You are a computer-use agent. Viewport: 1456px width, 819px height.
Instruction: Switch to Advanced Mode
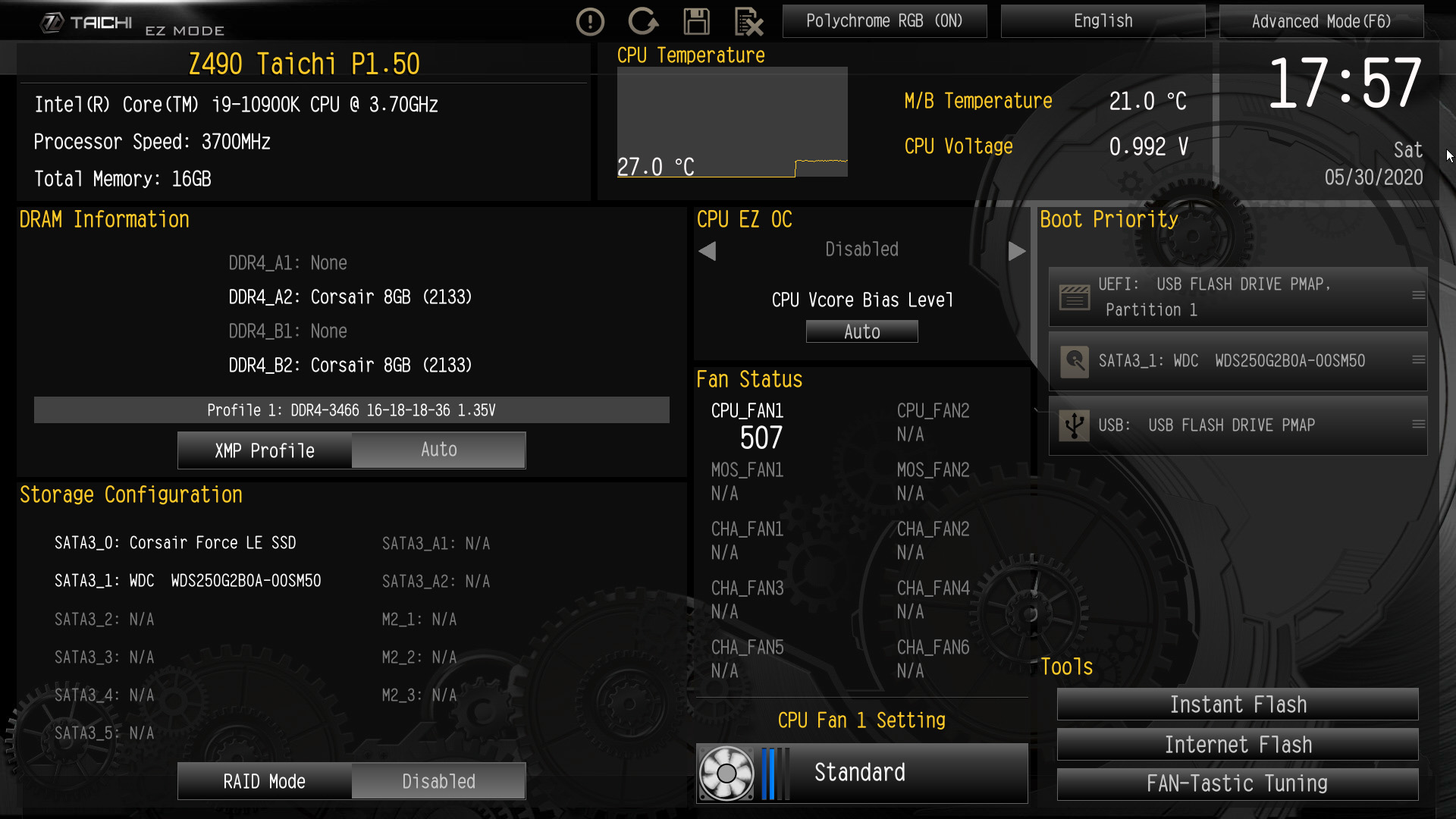point(1321,21)
